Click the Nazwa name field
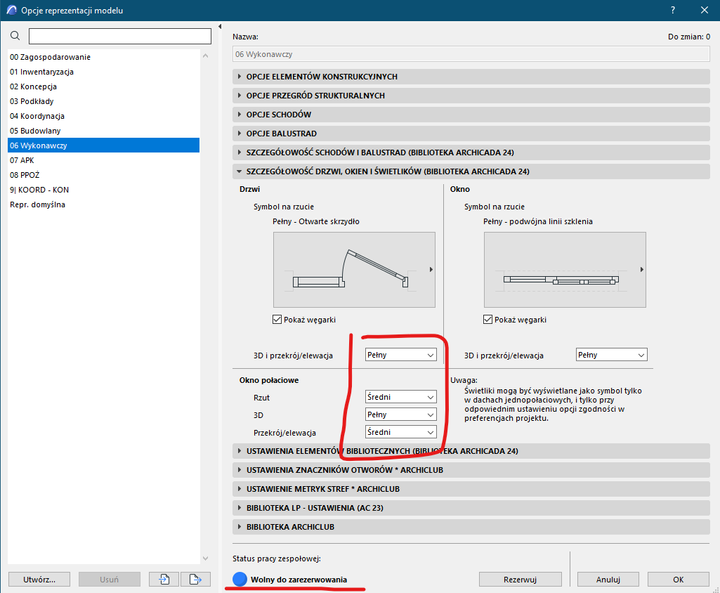720x593 pixels. point(471,54)
